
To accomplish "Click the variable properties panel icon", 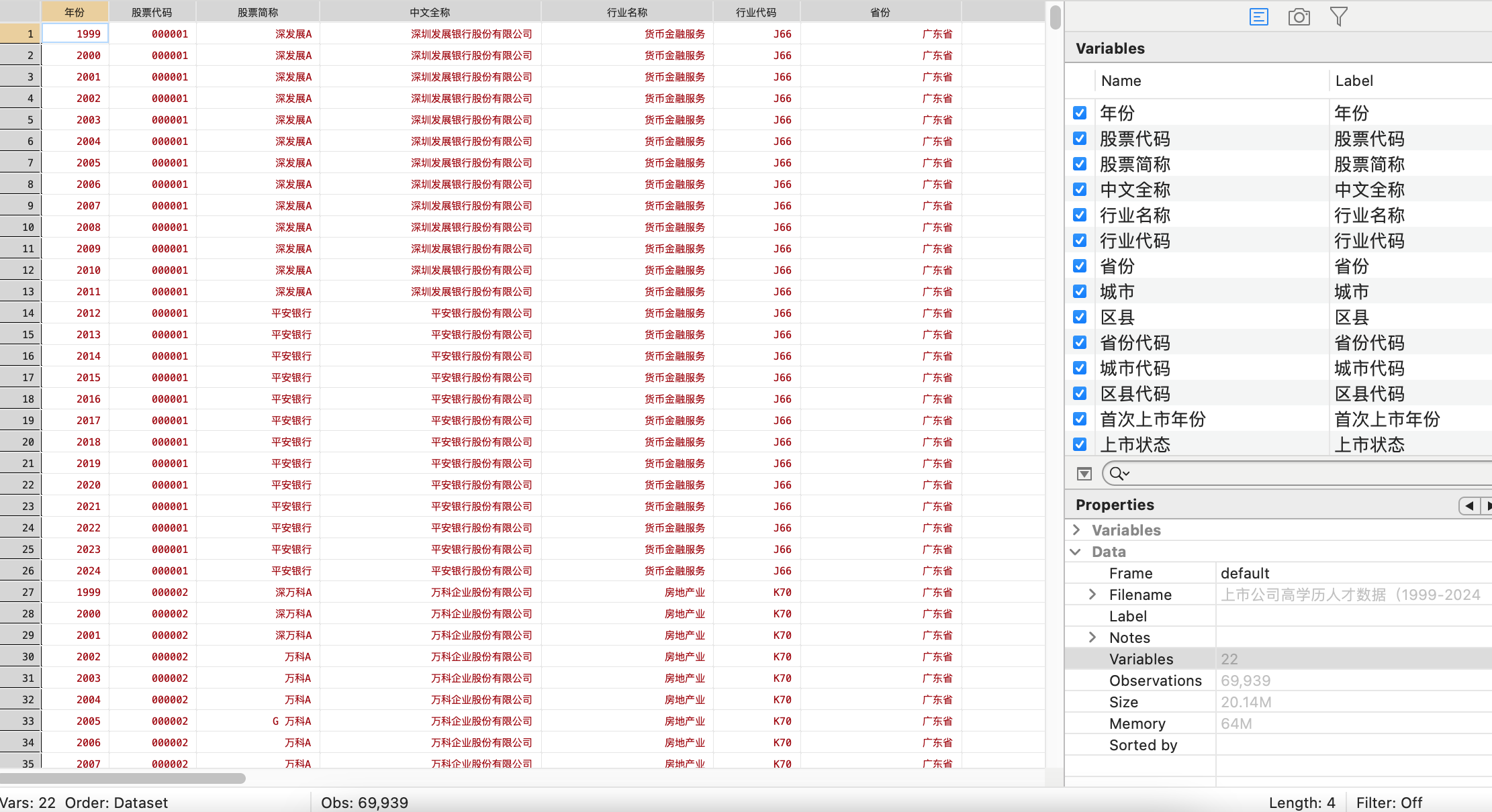I will [x=1258, y=17].
